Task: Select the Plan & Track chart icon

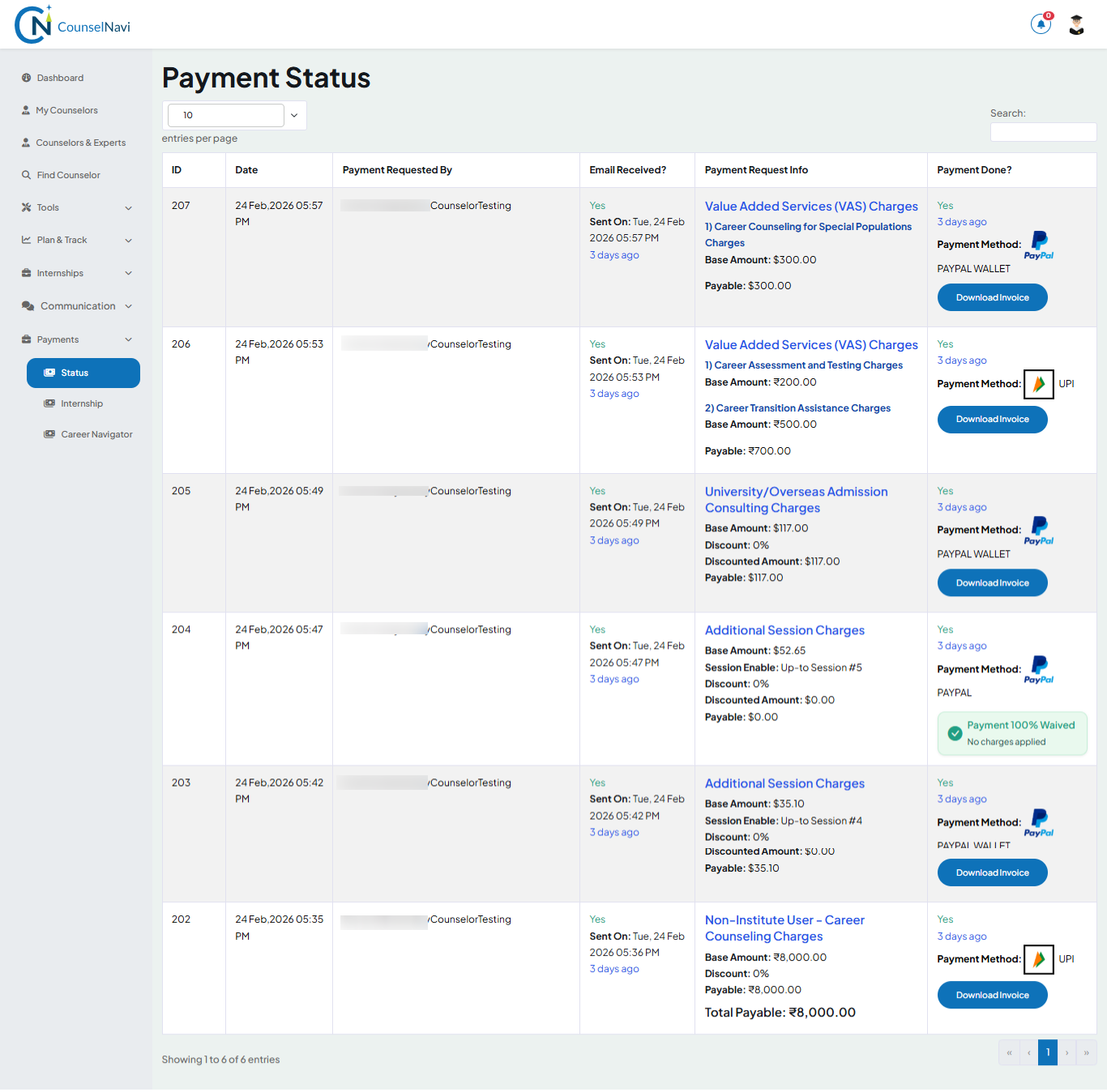Action: click(26, 240)
